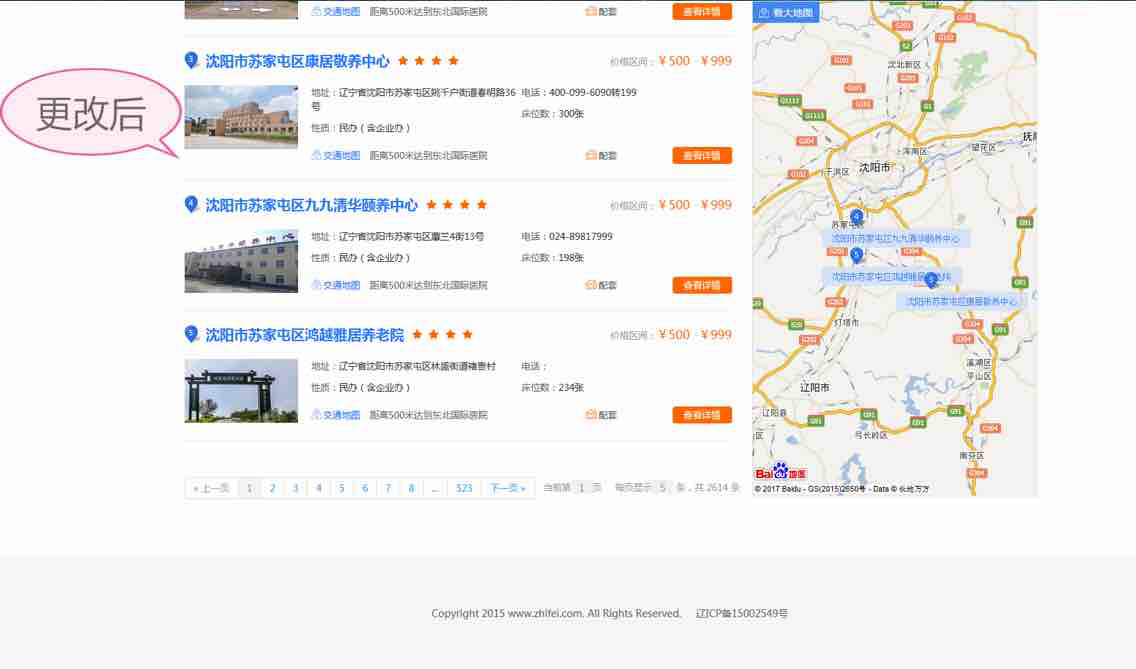Screen dimensions: 1136x669
Task: Open 交通地图 for 九九清华颐养中心
Action: pyautogui.click(x=336, y=286)
